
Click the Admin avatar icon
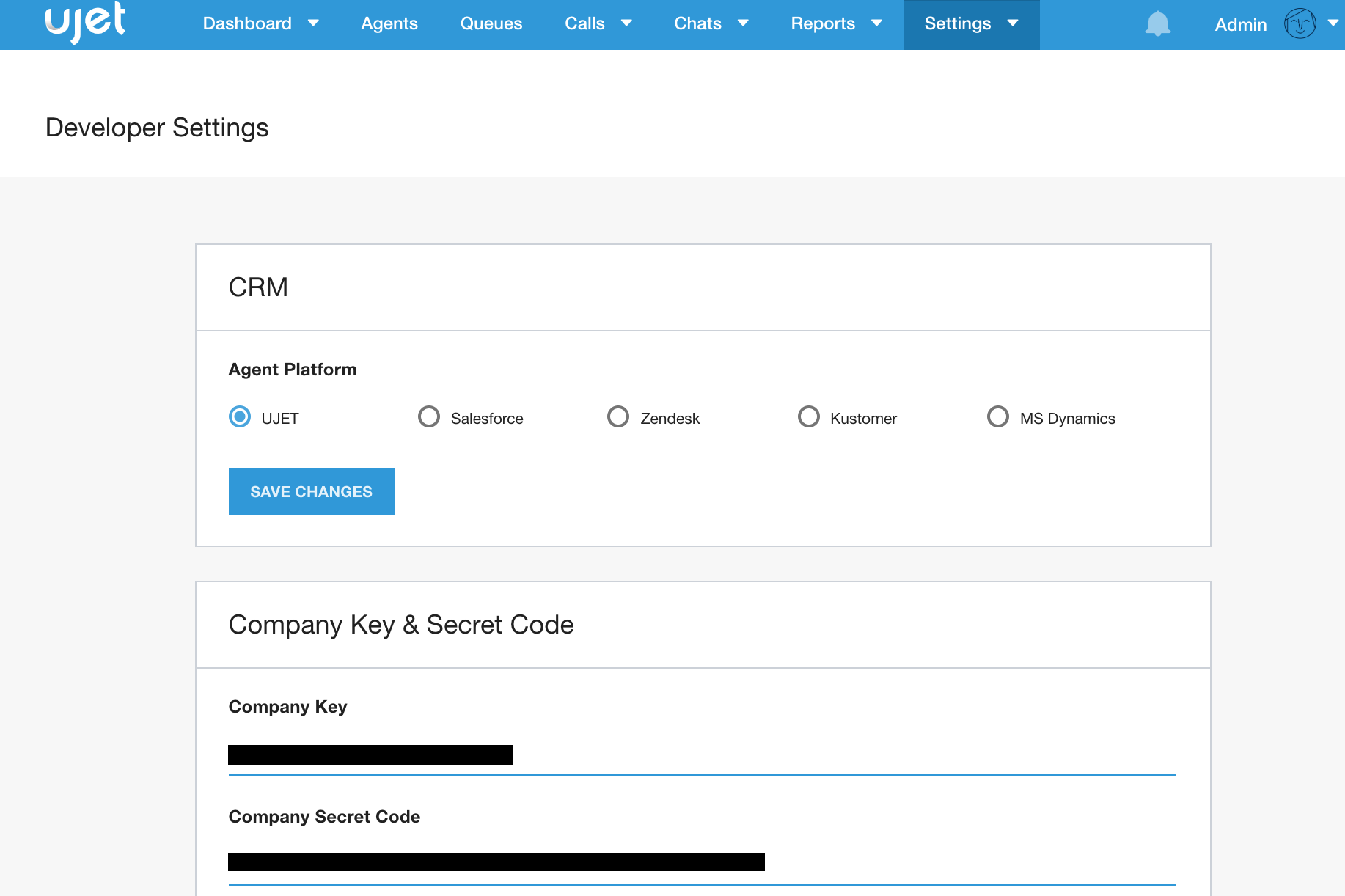point(1300,24)
